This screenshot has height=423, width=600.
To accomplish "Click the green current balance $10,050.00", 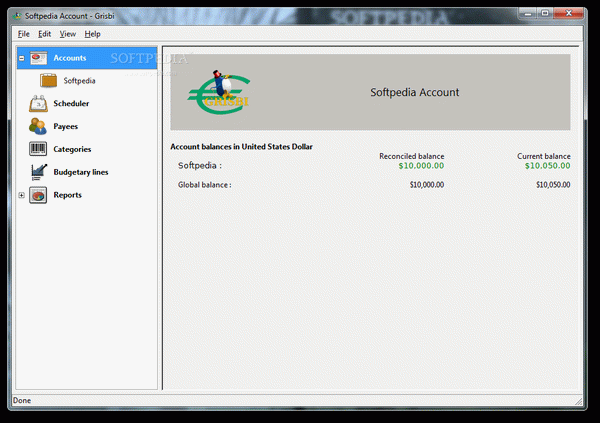I will tap(548, 166).
